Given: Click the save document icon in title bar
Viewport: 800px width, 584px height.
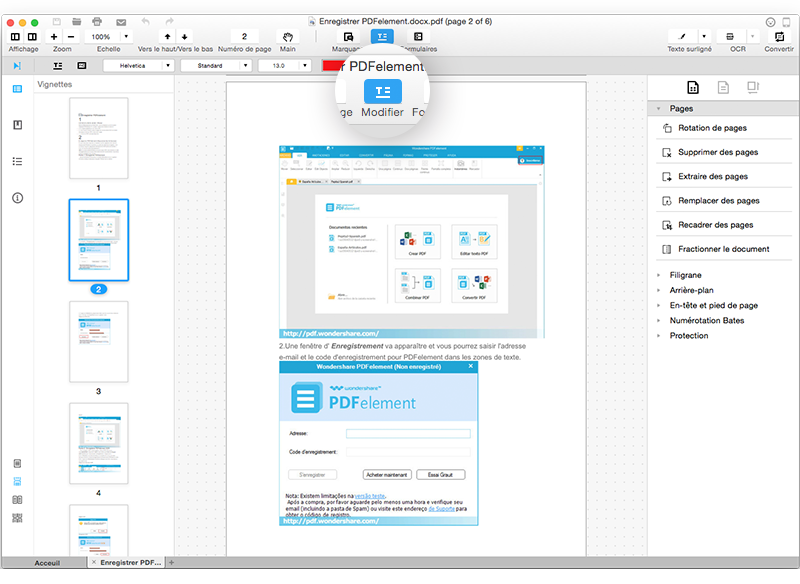Looking at the screenshot, I should (x=57, y=21).
